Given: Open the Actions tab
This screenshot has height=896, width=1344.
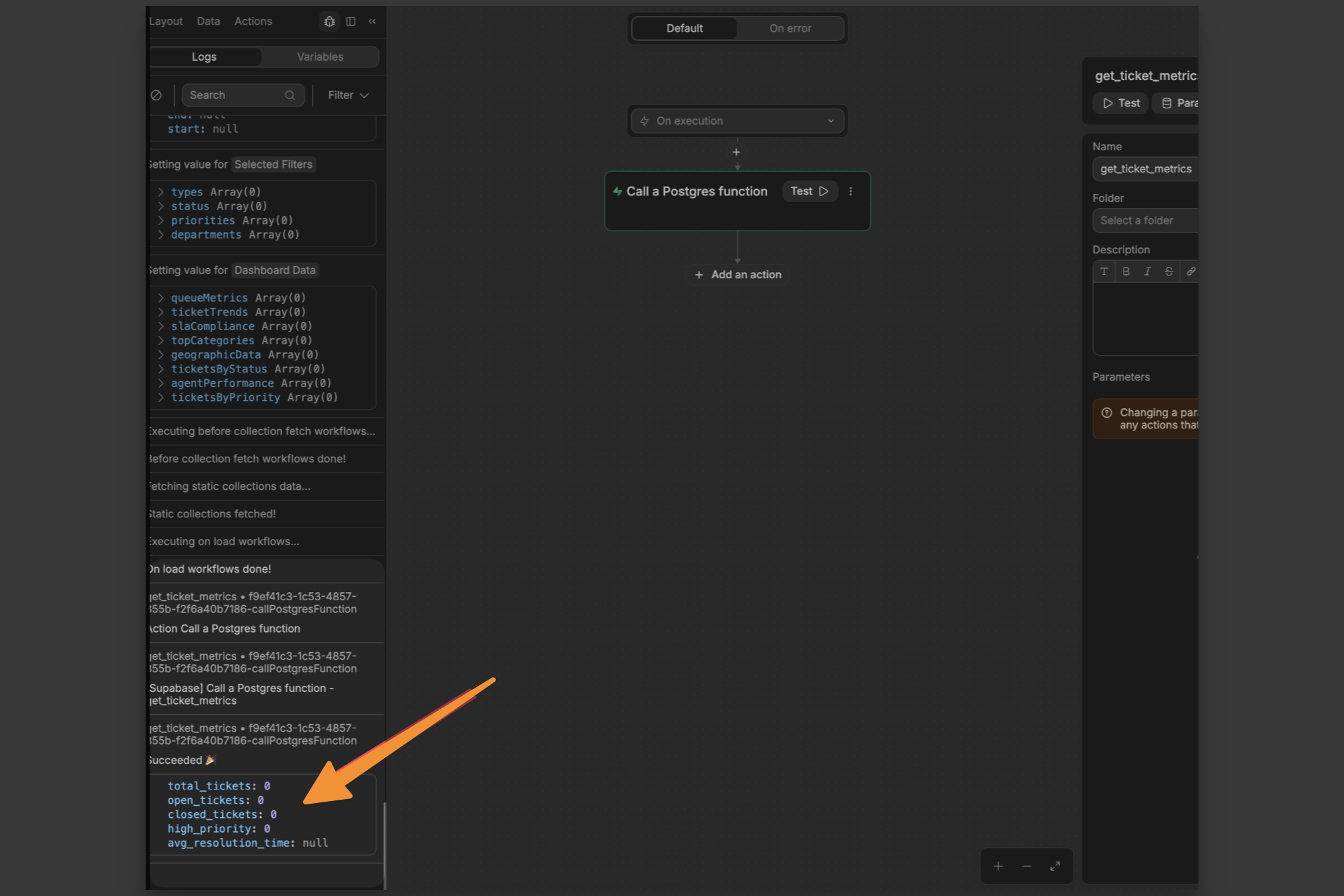Looking at the screenshot, I should [x=253, y=22].
